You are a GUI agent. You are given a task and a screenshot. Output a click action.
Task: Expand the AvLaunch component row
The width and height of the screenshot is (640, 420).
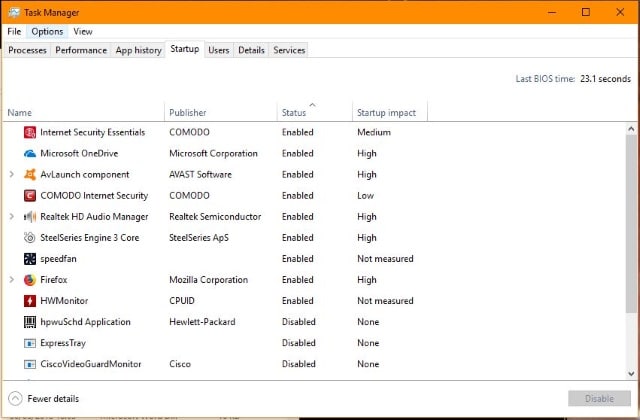(11, 175)
